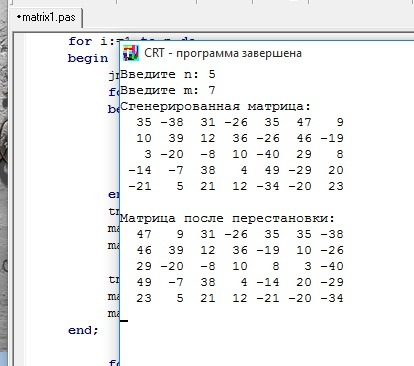Switch to the matrix1.pas editor tab
The height and width of the screenshot is (366, 414).
[x=46, y=18]
